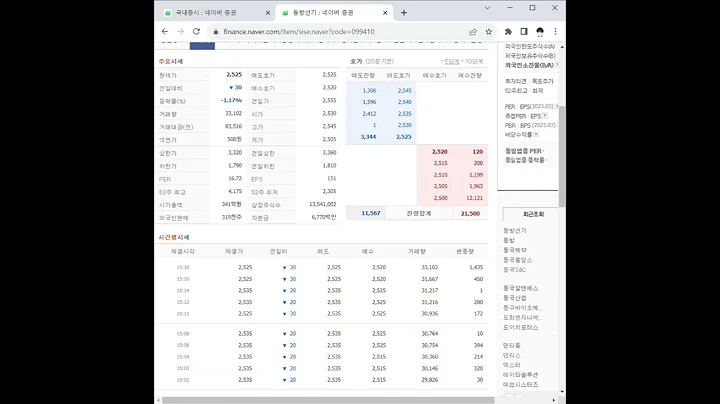Image resolution: width=720 pixels, height=404 pixels.
Task: Open the tab search chevron
Action: 488,8
